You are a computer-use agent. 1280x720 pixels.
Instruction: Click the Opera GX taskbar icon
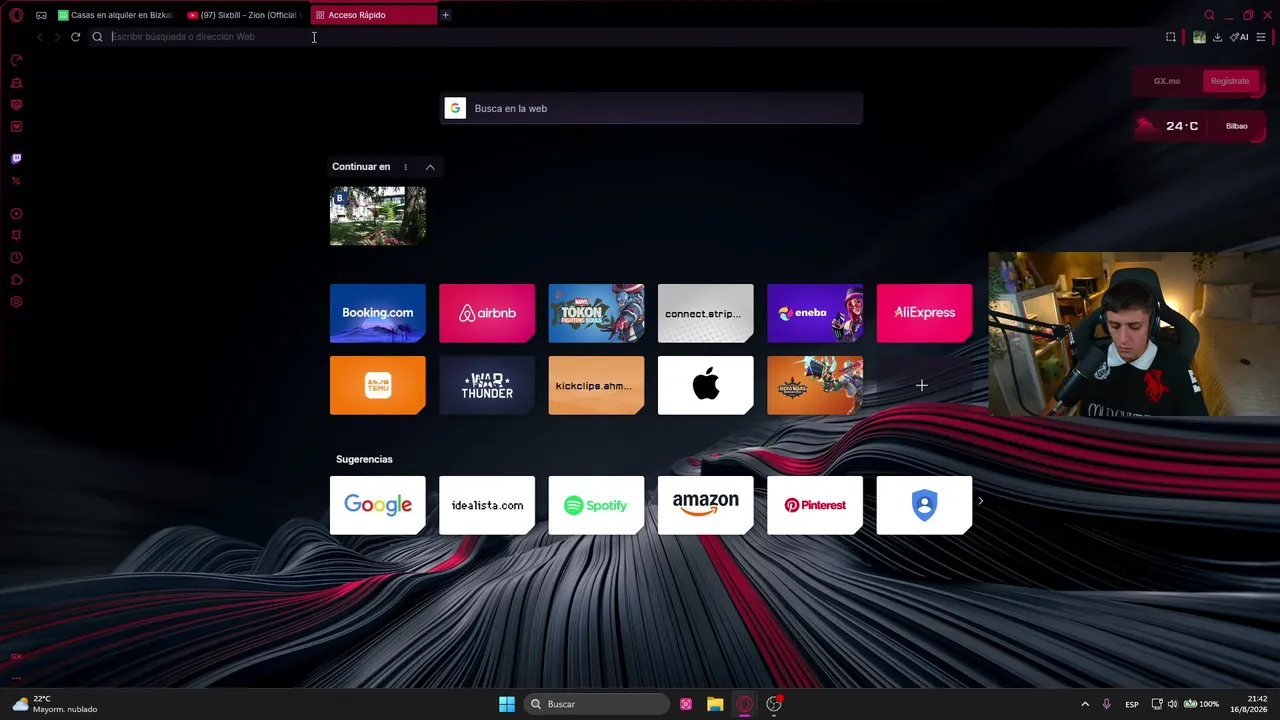pyautogui.click(x=744, y=704)
